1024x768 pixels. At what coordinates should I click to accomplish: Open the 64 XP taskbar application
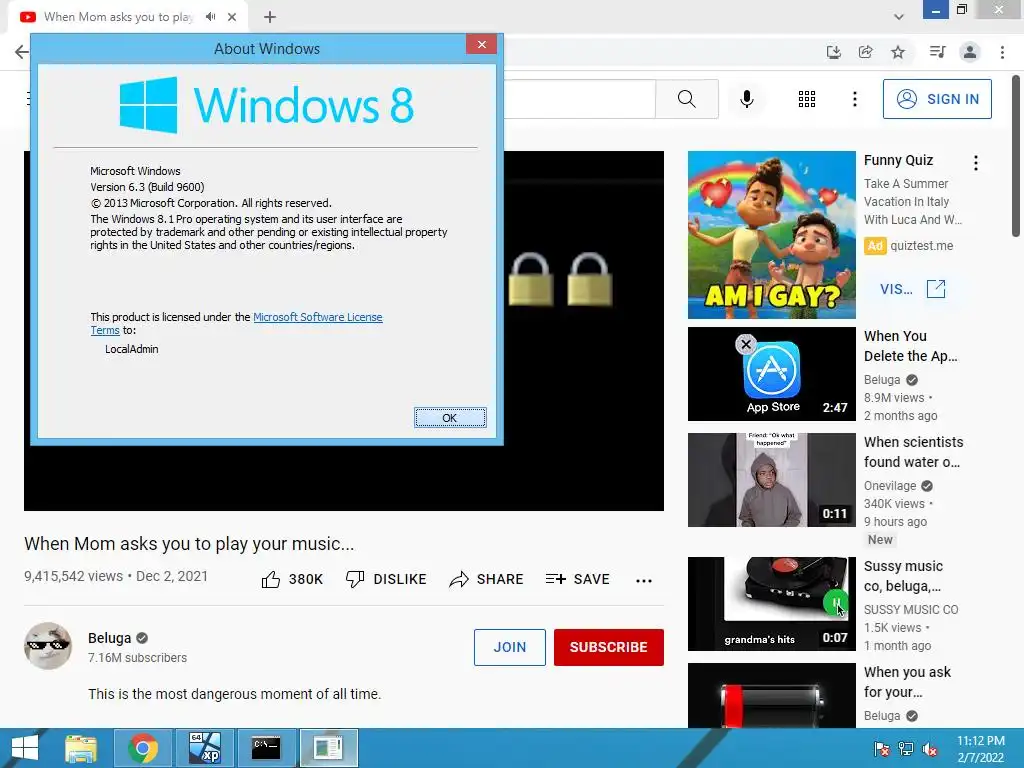204,748
